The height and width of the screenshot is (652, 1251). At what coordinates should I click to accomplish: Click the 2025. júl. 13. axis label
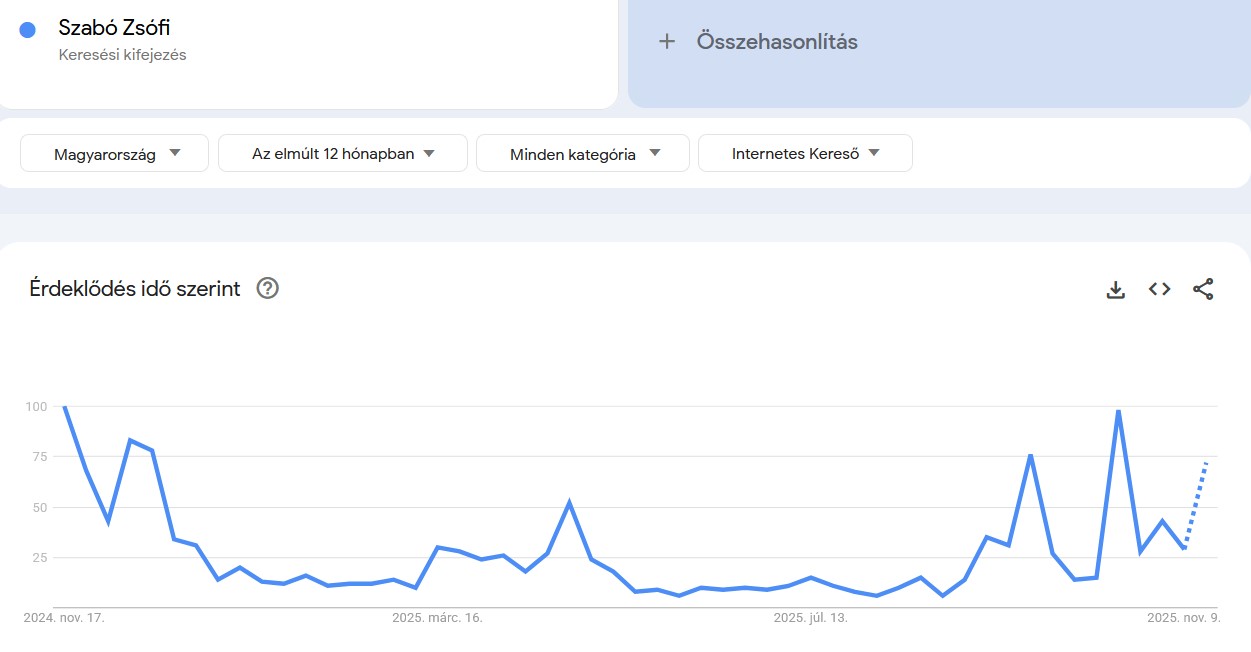813,618
